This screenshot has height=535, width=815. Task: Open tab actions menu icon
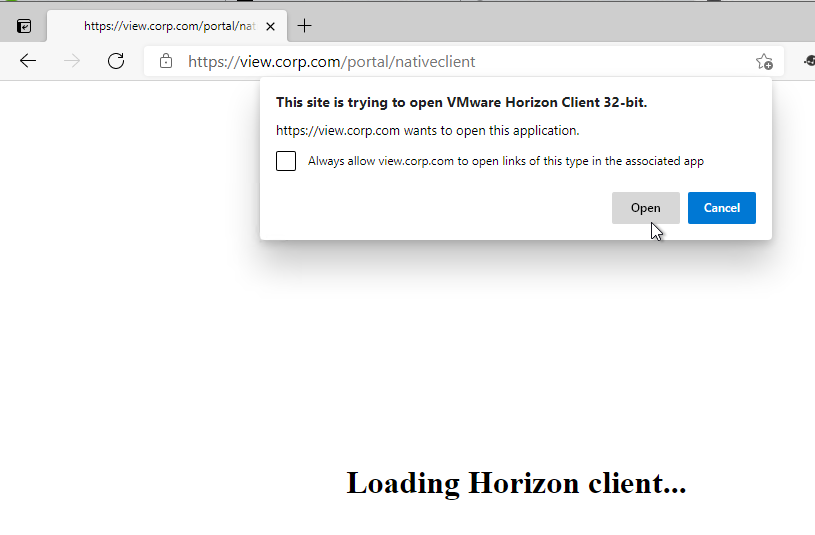24,26
